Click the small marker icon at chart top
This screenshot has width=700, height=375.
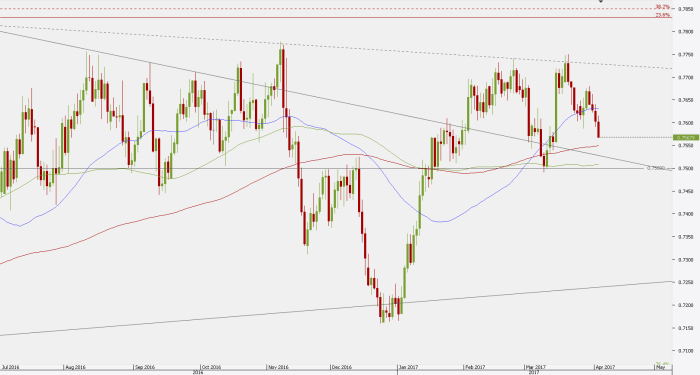coord(601,1)
